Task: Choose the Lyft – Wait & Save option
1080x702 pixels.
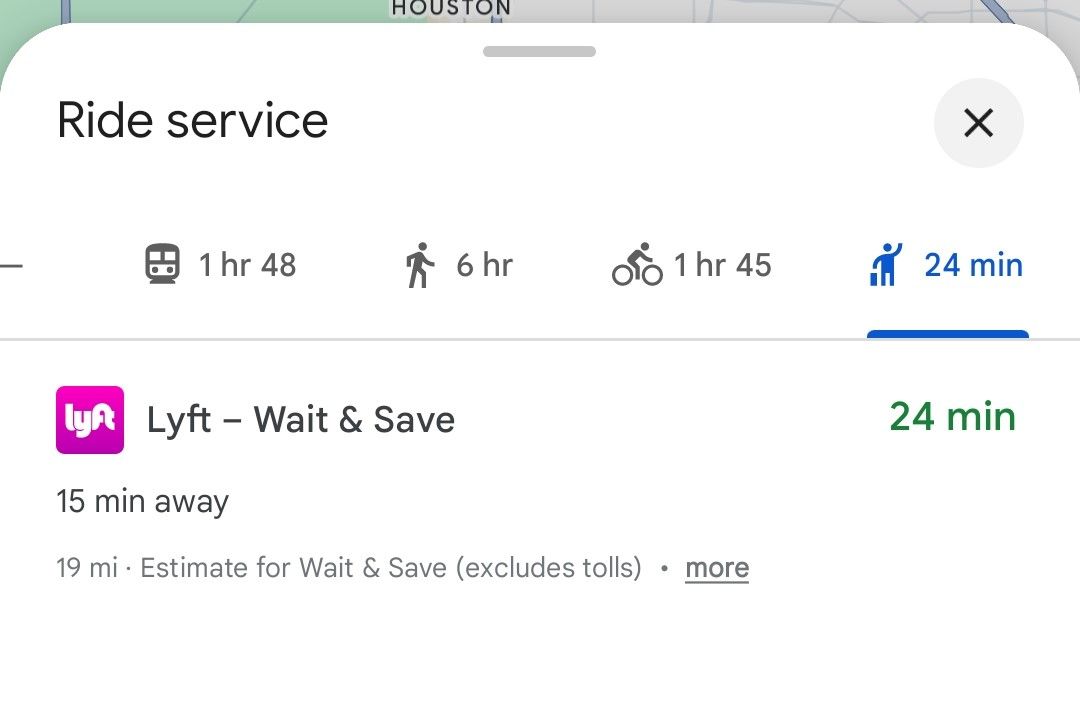Action: click(301, 420)
